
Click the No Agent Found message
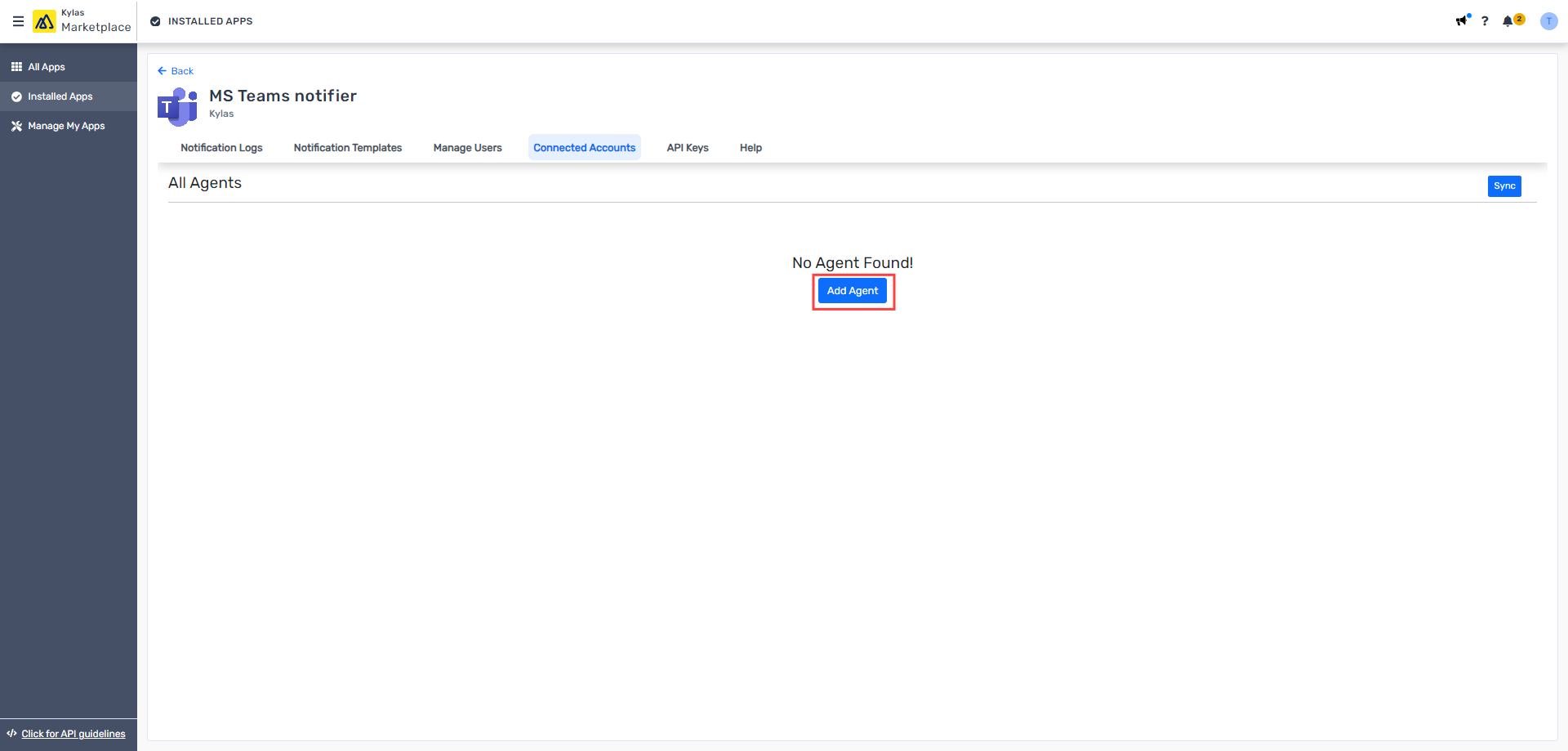pyautogui.click(x=853, y=262)
